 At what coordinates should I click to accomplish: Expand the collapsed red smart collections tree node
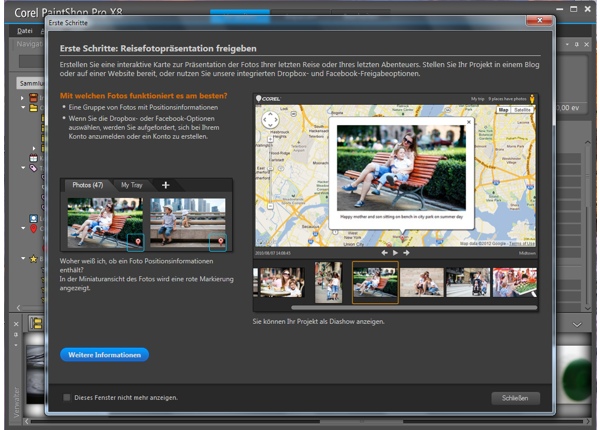pyautogui.click(x=22, y=98)
